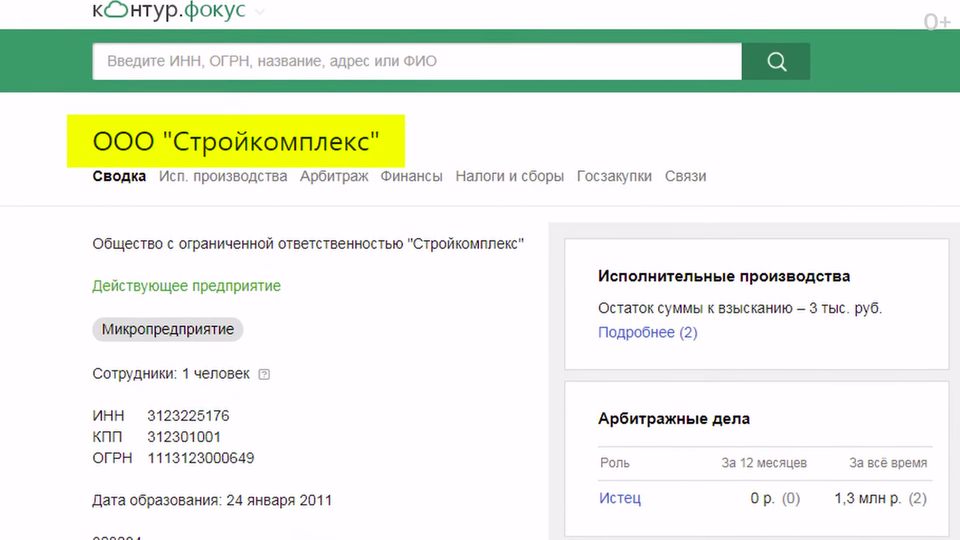This screenshot has width=960, height=540.
Task: Click the Микропредприятие badge
Action: click(168, 329)
